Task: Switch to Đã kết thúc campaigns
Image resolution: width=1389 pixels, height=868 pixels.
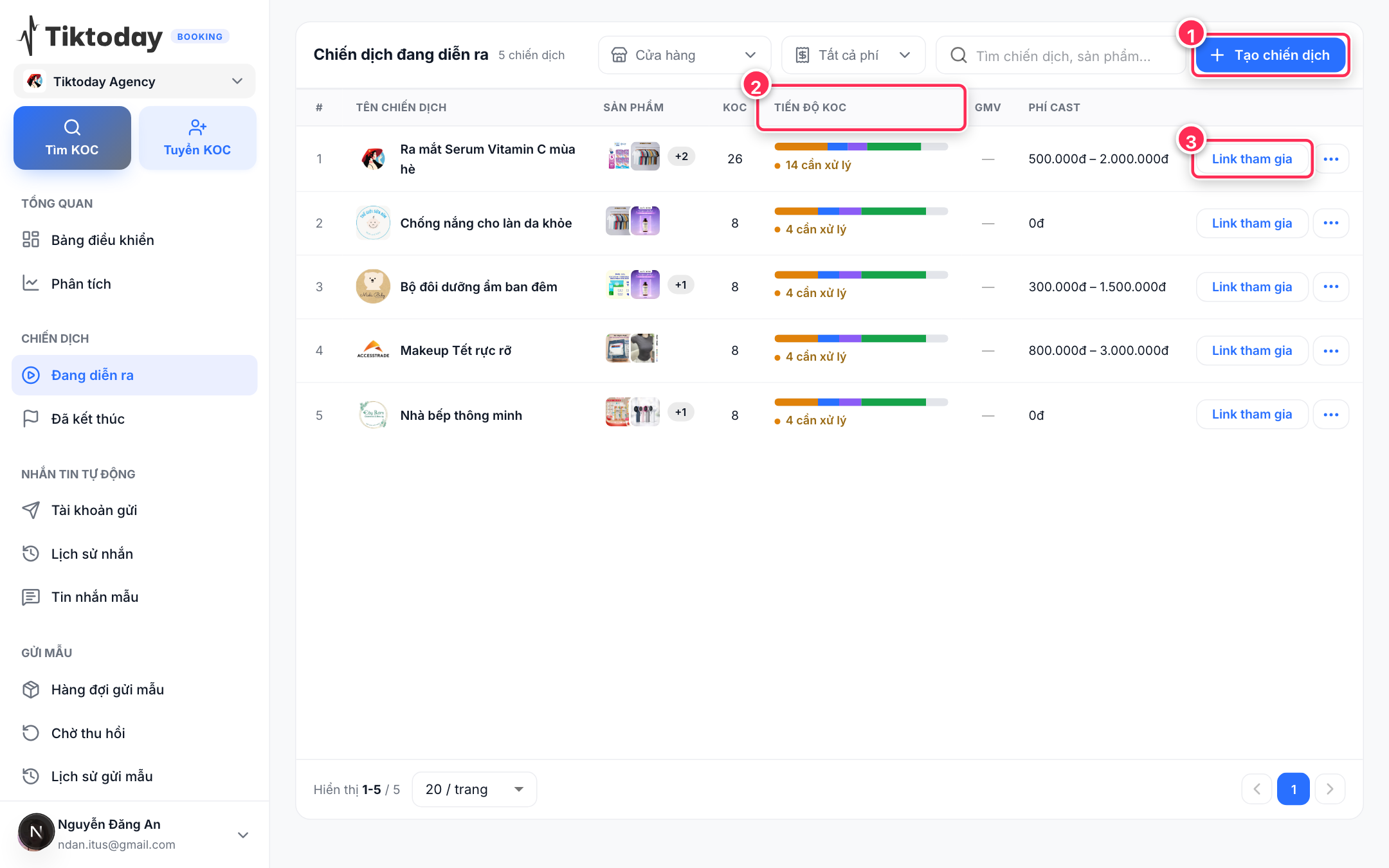Action: pyautogui.click(x=134, y=419)
